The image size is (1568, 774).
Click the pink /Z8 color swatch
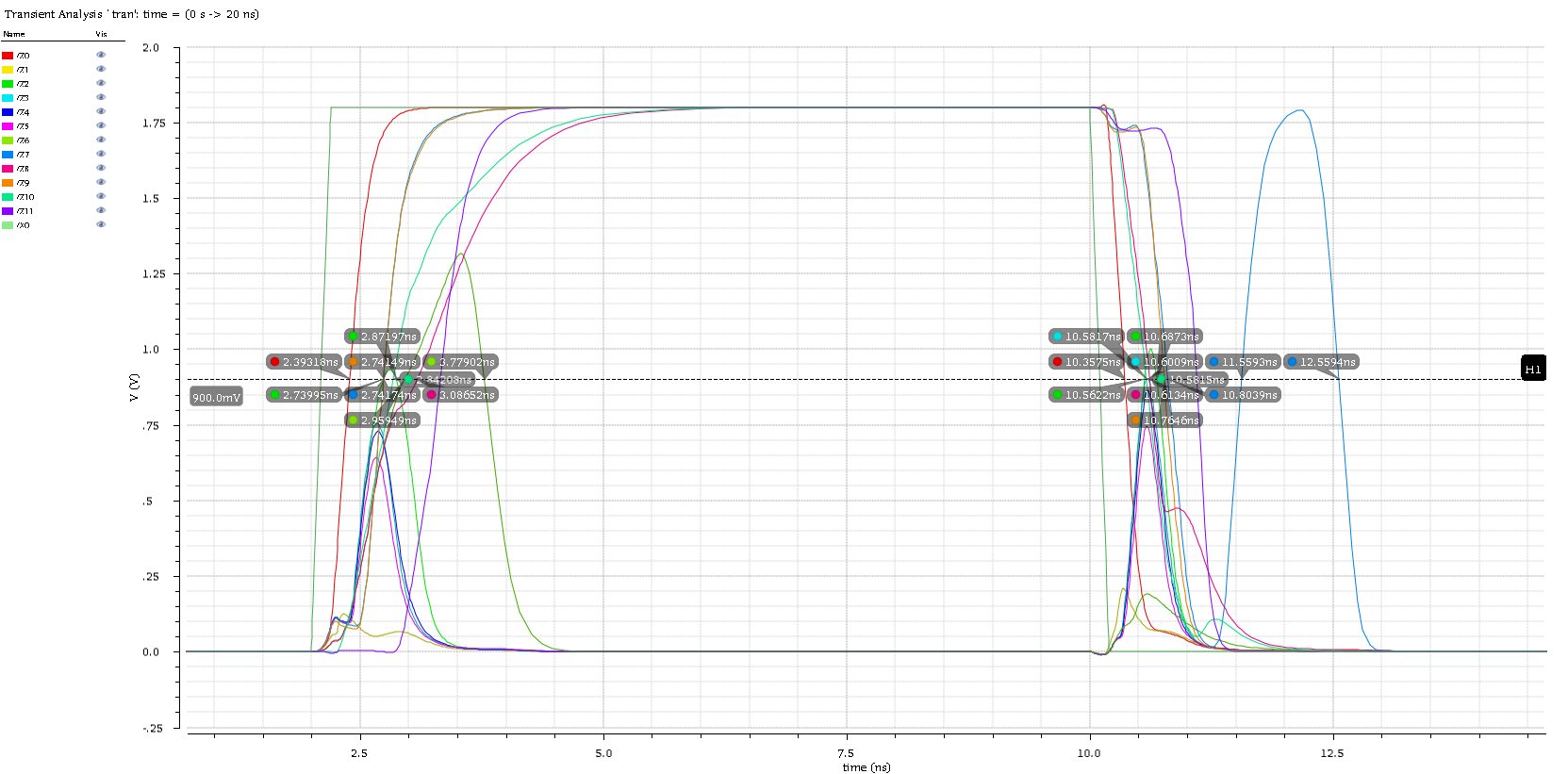pos(8,169)
